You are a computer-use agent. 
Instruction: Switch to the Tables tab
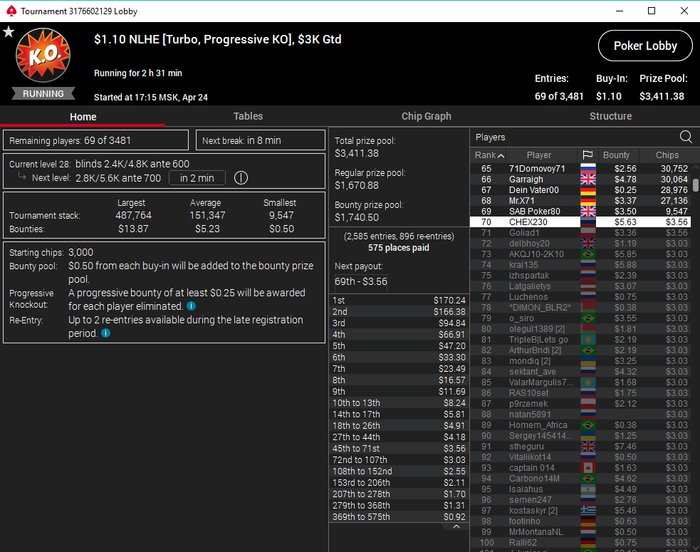pos(248,116)
